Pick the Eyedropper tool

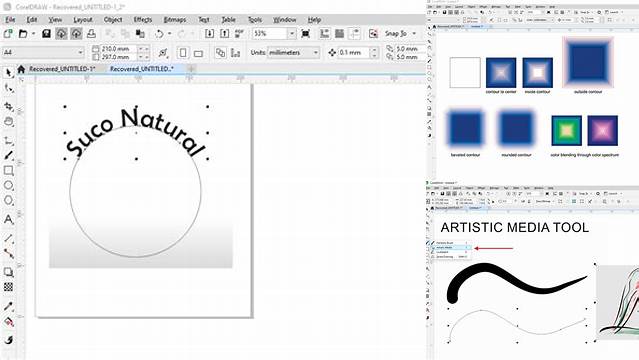pos(8,306)
